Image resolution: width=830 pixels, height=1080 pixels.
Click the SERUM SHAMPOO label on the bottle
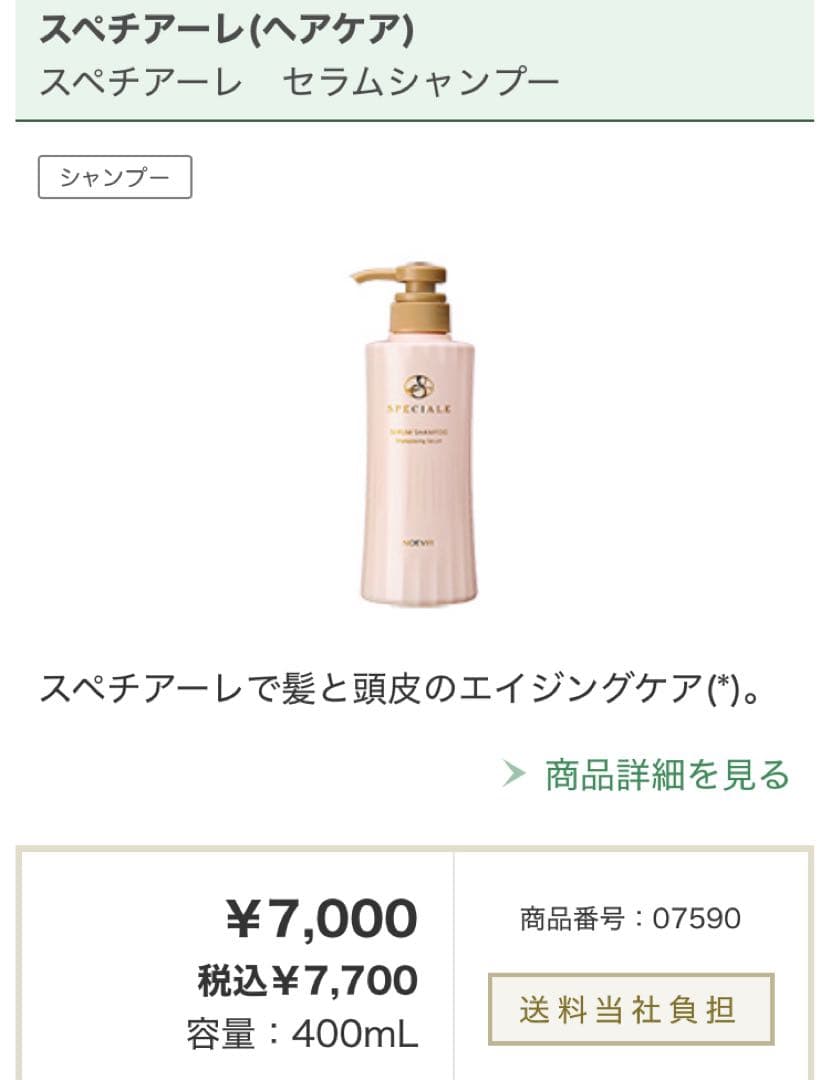418,431
